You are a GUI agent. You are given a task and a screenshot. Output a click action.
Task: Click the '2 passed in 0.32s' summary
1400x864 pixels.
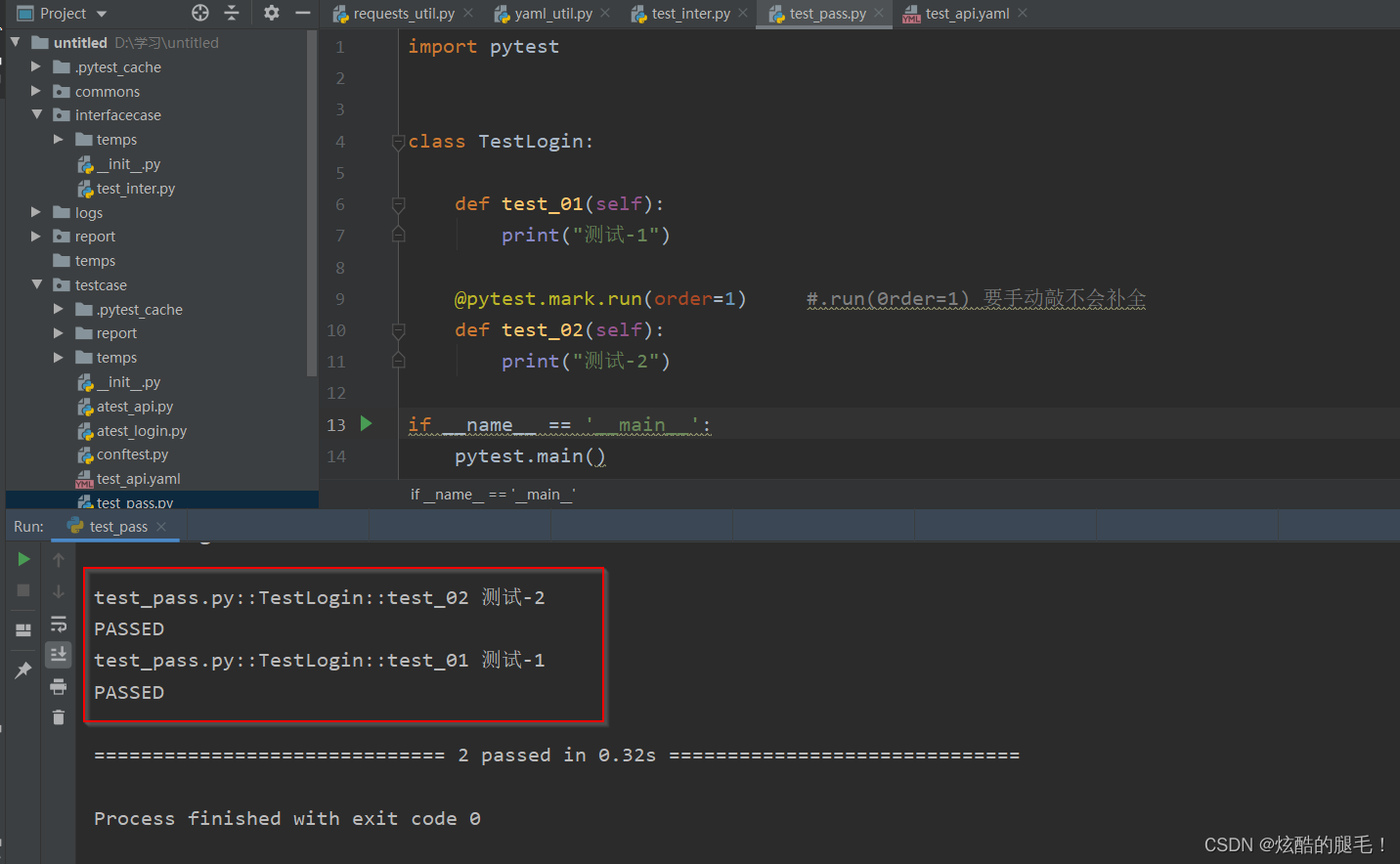(556, 756)
